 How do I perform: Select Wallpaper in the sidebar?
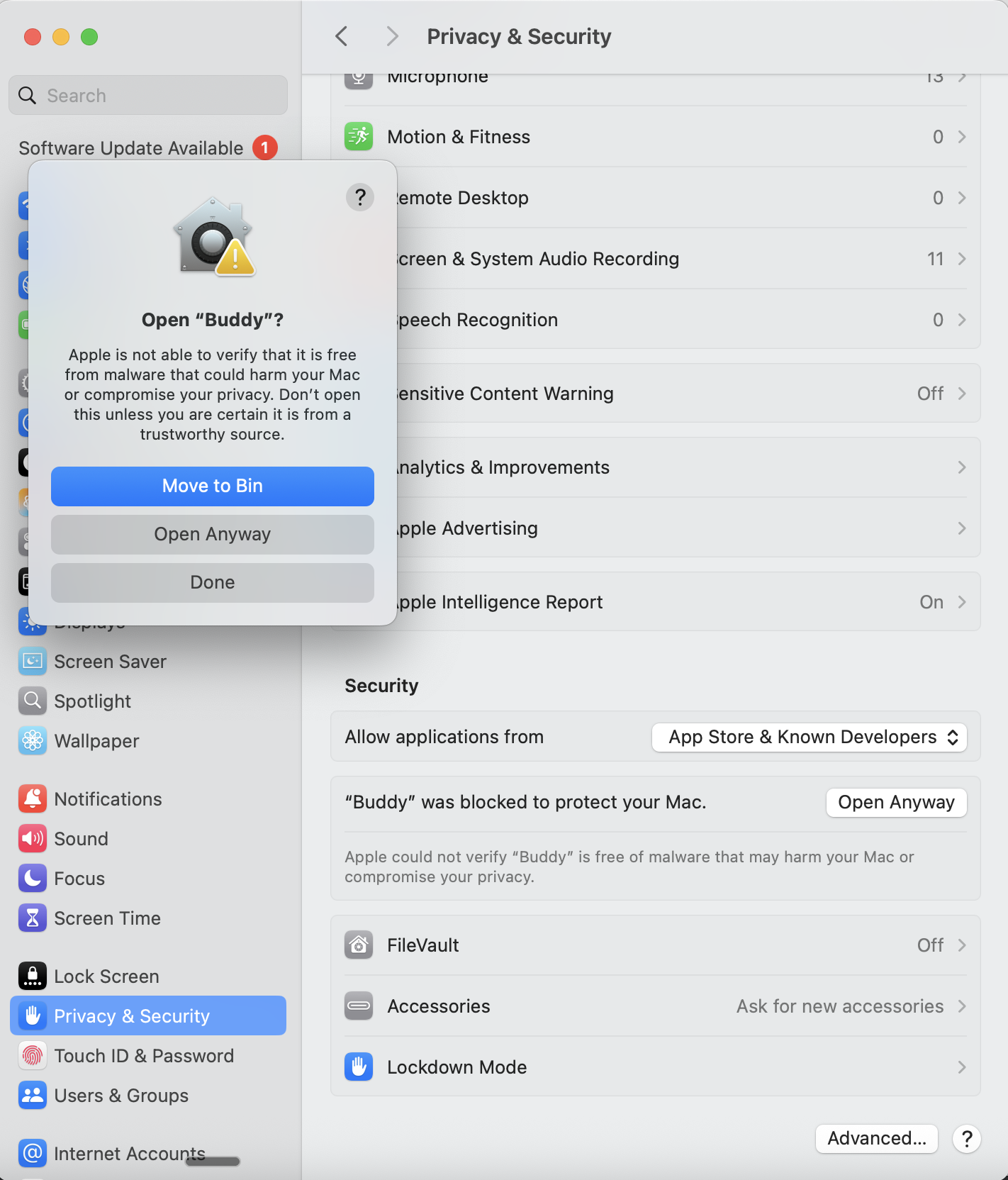tap(148, 740)
